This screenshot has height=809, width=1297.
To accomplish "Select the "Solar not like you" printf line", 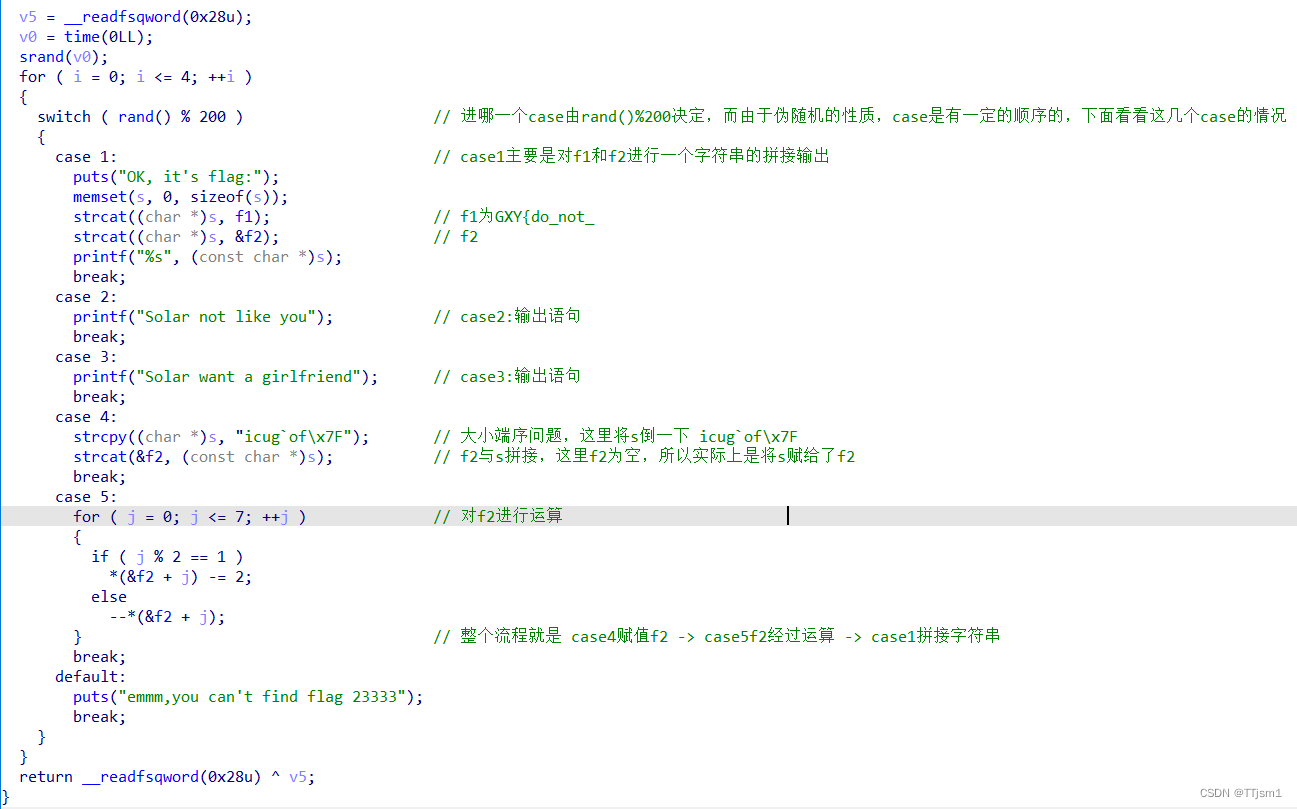I will click(x=203, y=317).
